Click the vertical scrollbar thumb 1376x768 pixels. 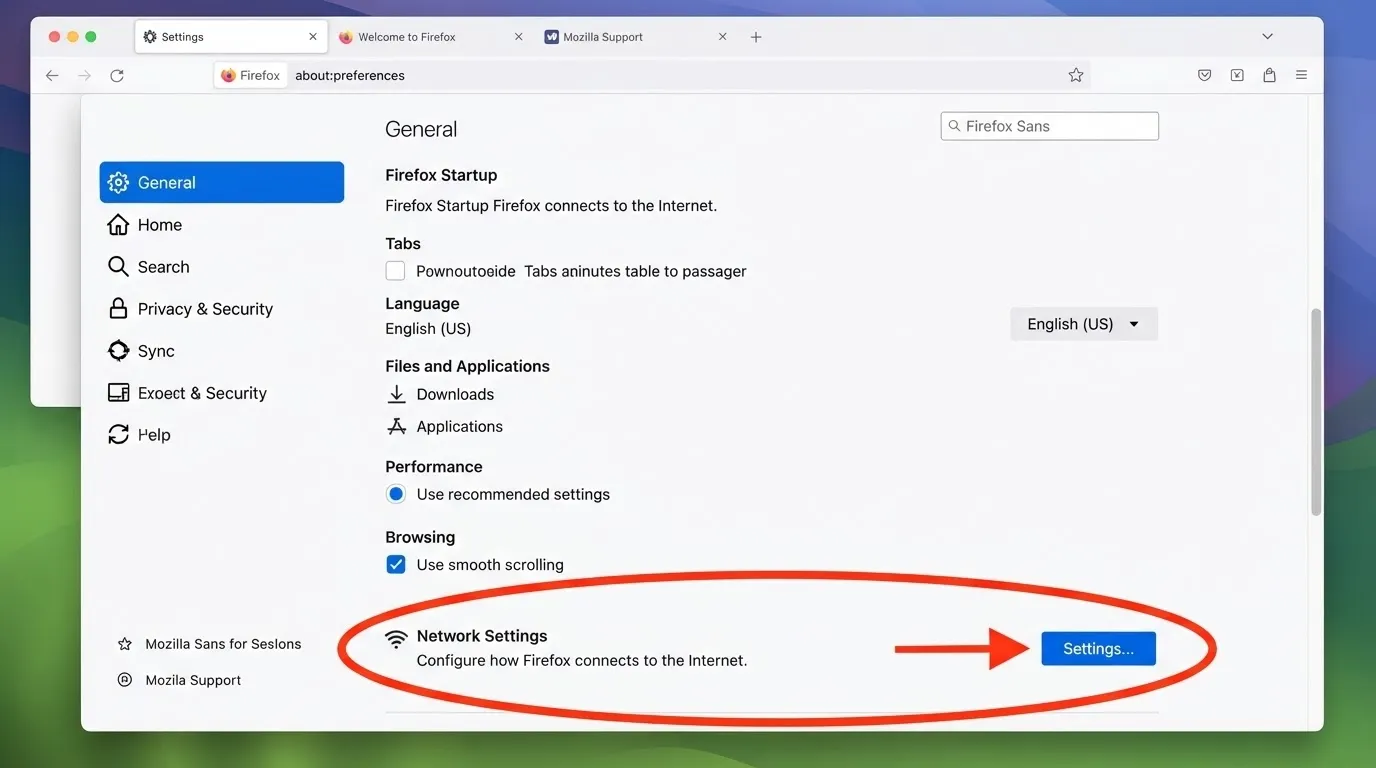point(1316,412)
